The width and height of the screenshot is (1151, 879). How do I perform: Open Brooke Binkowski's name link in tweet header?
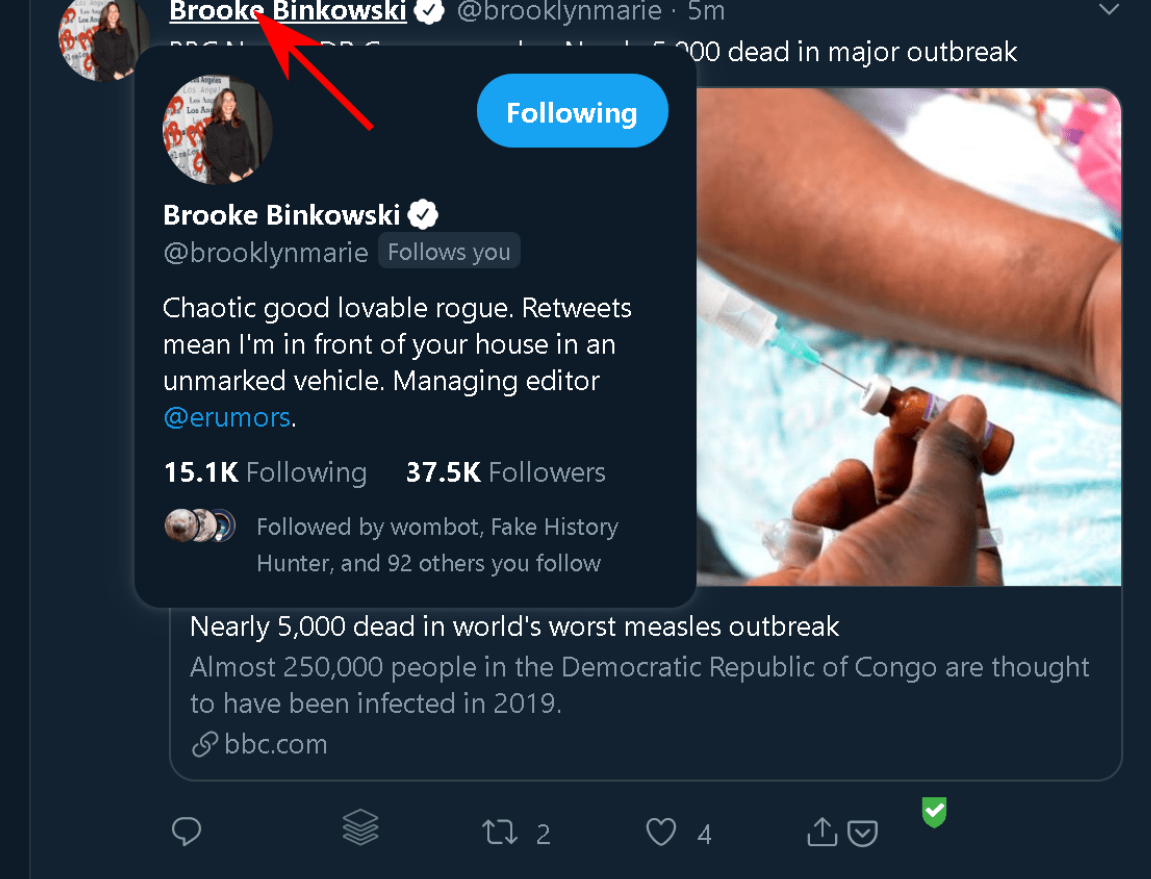click(288, 11)
